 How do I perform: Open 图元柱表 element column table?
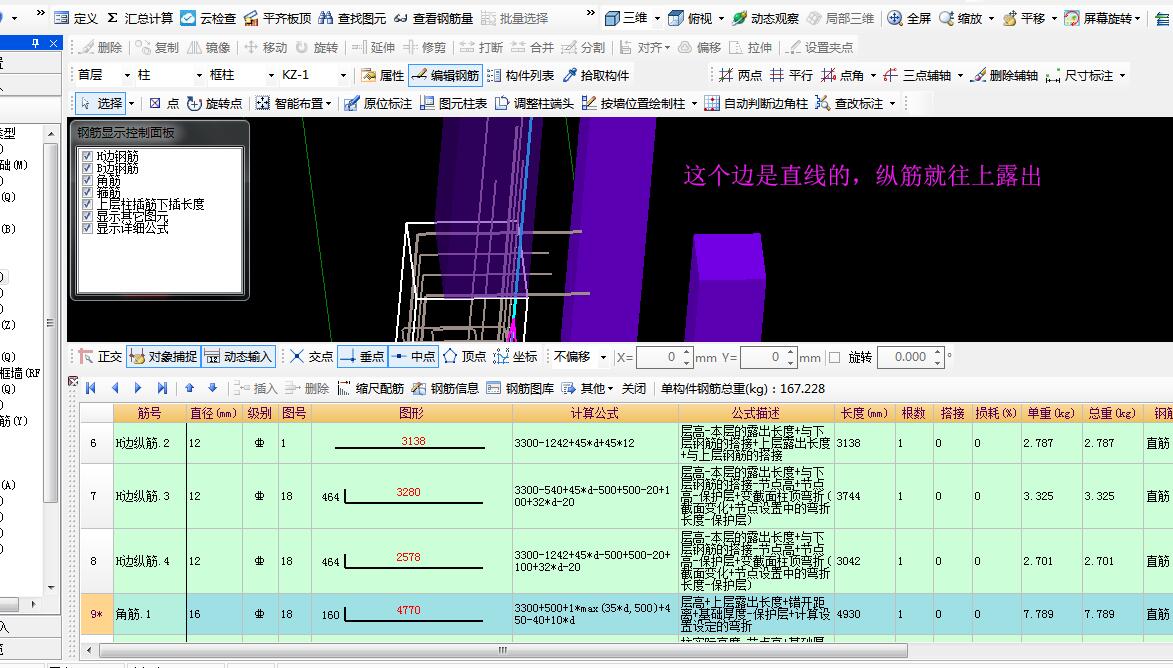point(453,104)
